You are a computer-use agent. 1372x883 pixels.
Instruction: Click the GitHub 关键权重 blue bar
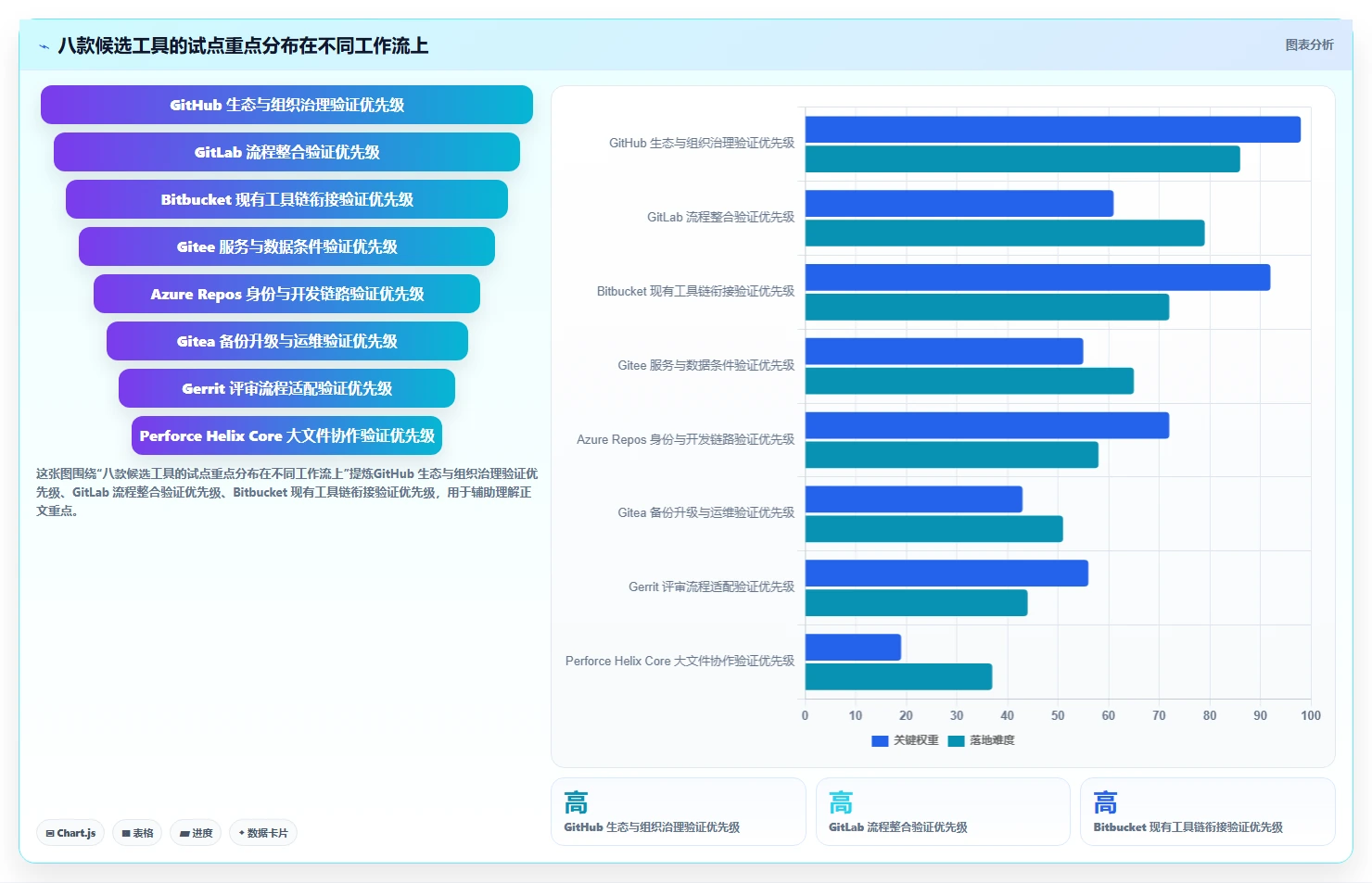pyautogui.click(x=1053, y=130)
